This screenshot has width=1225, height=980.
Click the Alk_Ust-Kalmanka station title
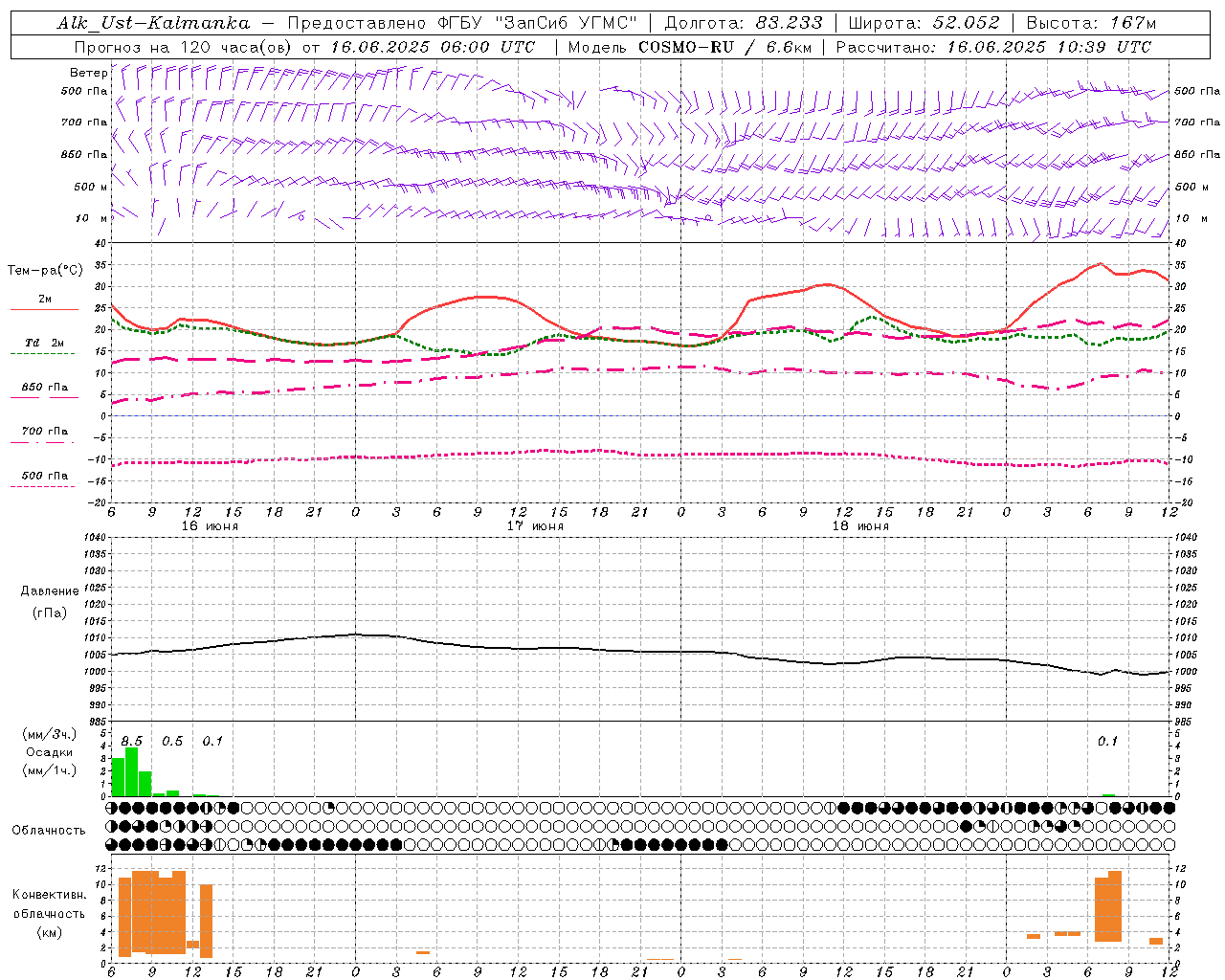(153, 23)
